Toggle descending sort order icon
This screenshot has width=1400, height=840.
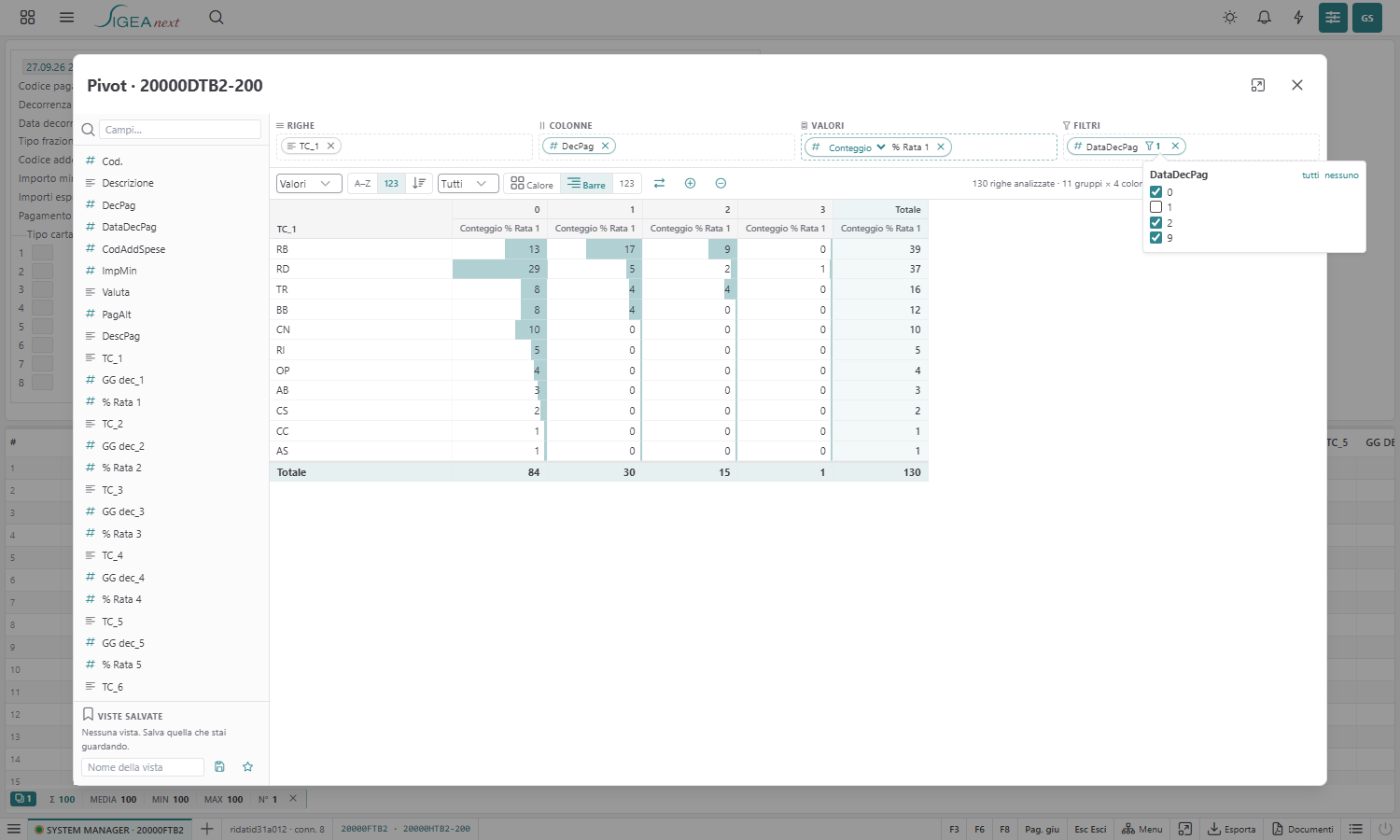419,183
